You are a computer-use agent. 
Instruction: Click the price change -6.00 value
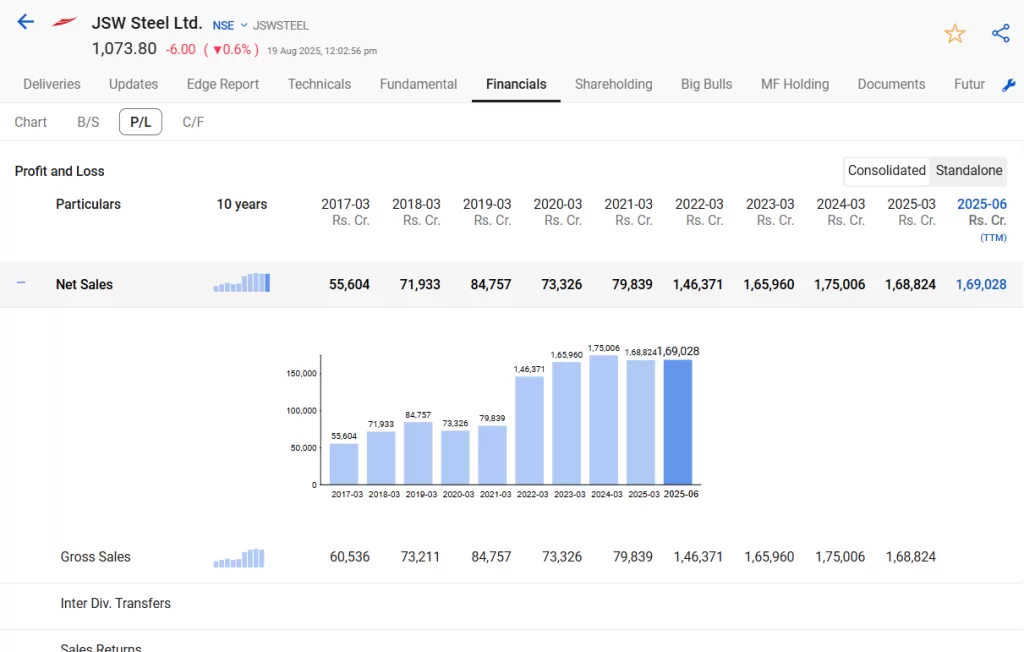[180, 50]
